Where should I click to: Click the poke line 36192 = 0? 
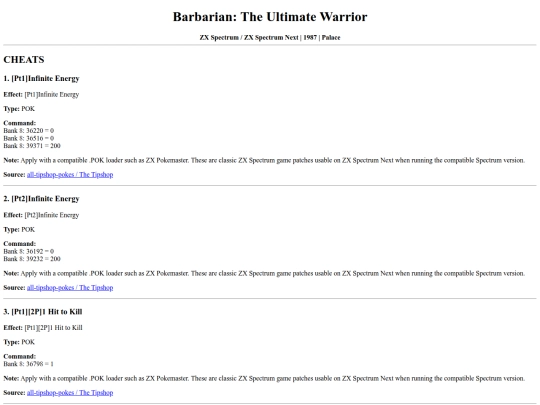click(29, 251)
